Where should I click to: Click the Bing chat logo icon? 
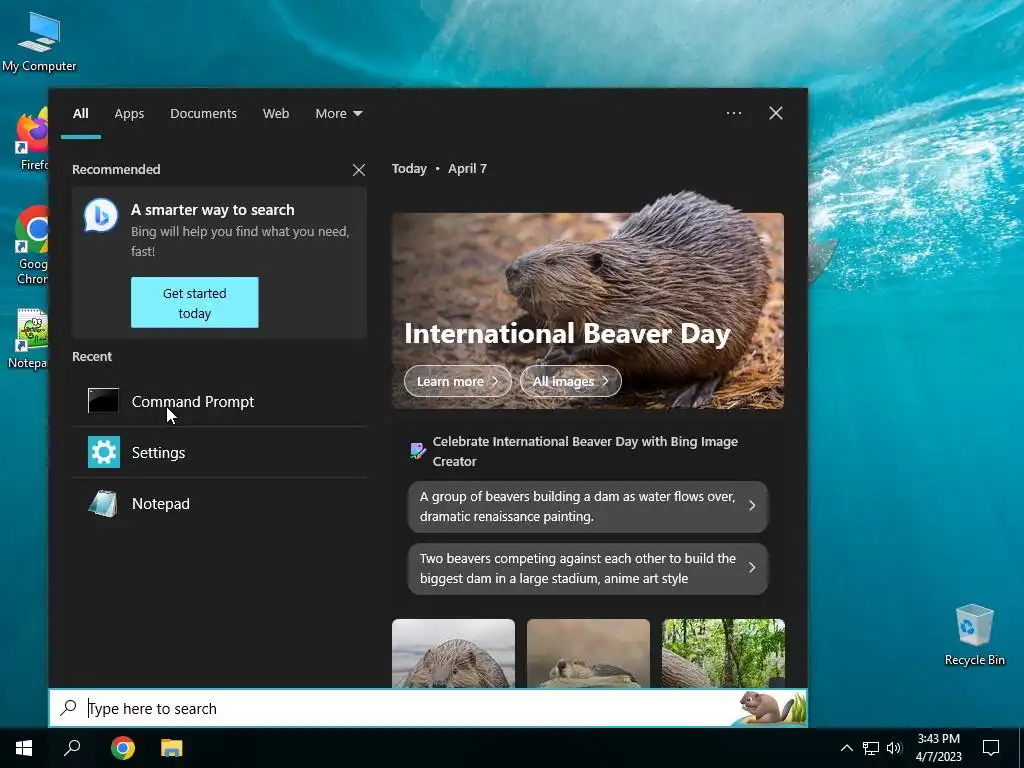[101, 215]
